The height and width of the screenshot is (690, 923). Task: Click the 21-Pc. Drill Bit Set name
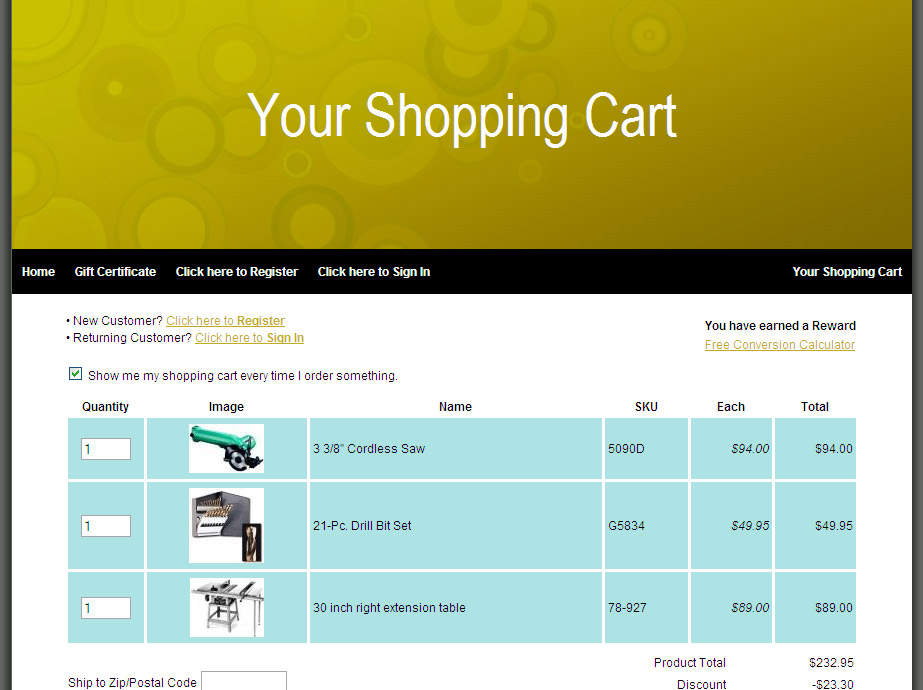[362, 526]
